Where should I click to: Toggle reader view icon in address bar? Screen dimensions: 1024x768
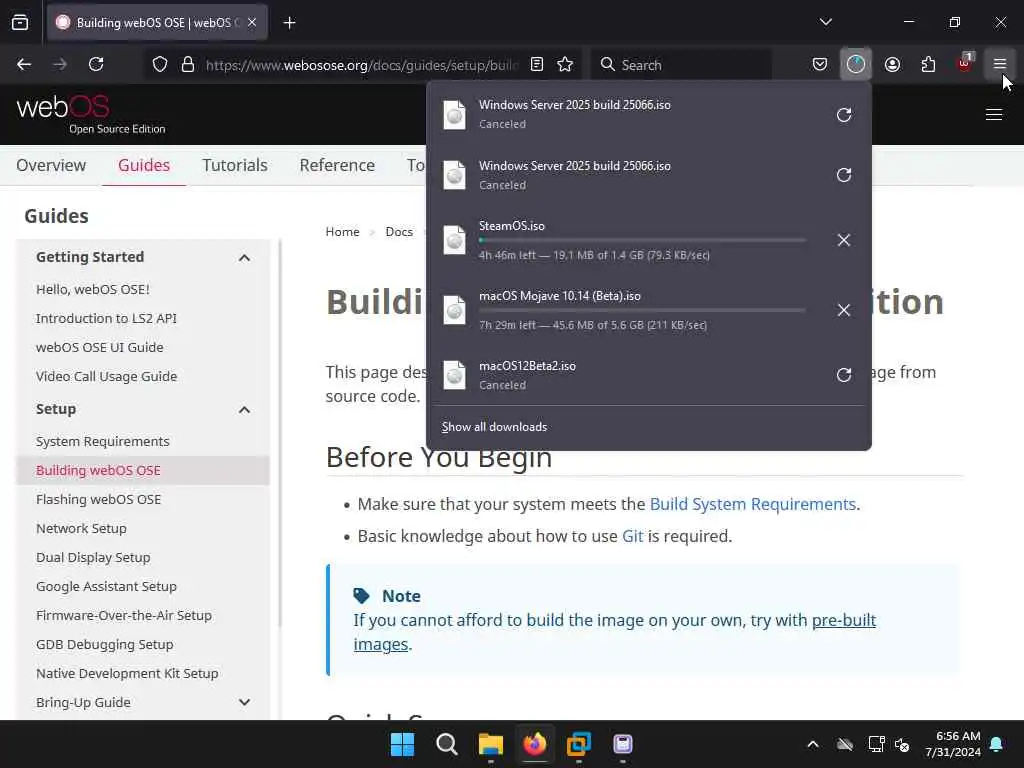(537, 64)
